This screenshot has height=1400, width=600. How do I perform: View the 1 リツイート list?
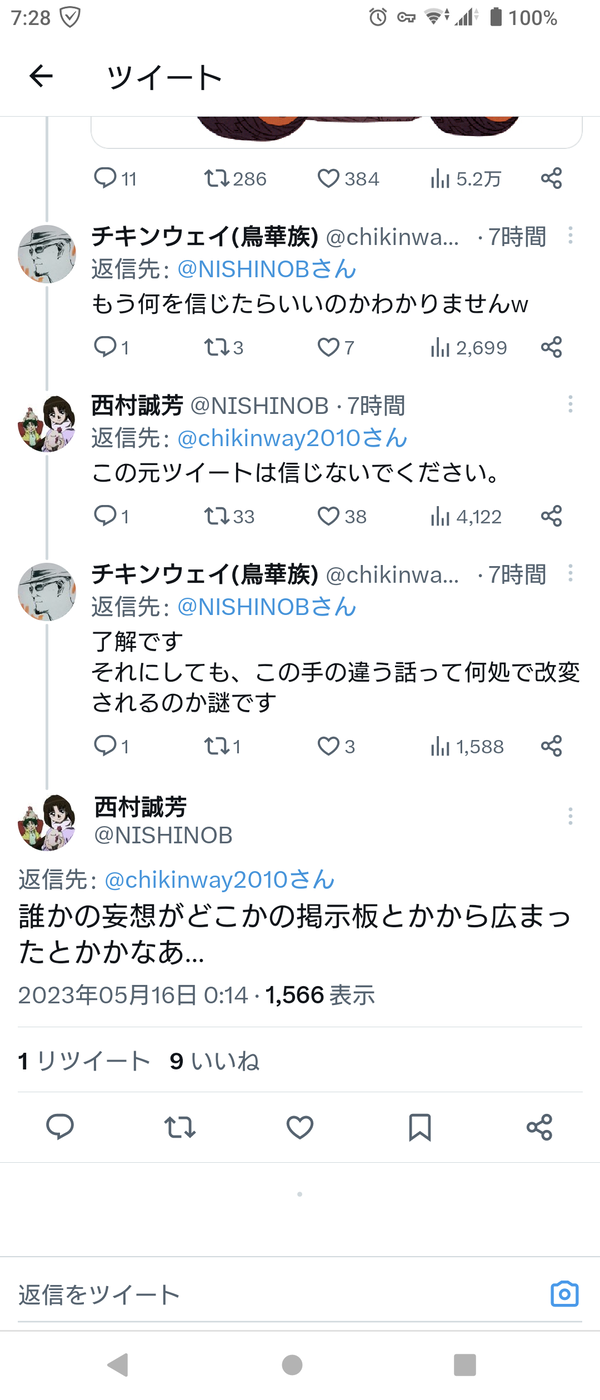pos(84,1061)
